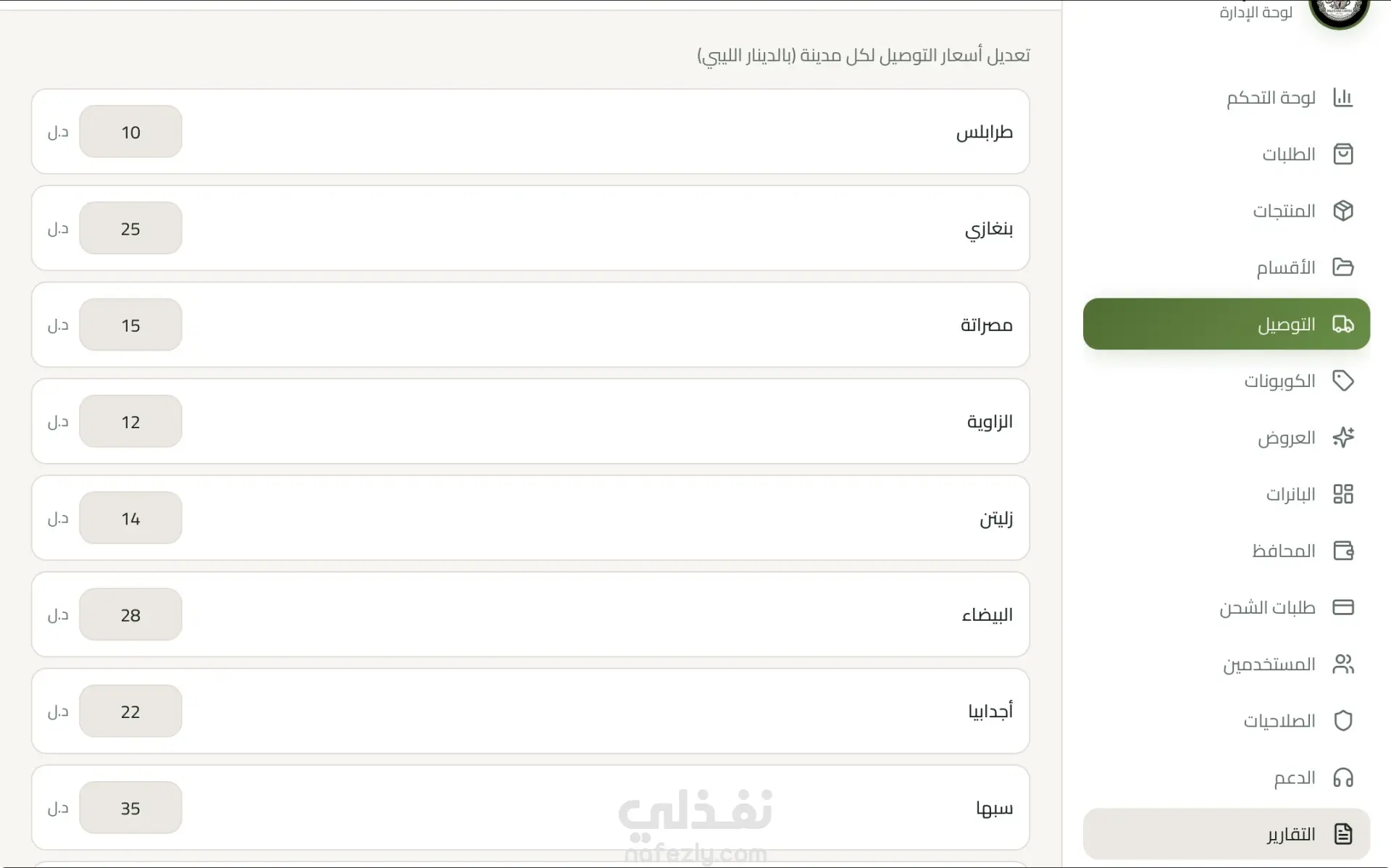Click the orders shopping bag icon
This screenshot has width=1391, height=868.
[1342, 154]
